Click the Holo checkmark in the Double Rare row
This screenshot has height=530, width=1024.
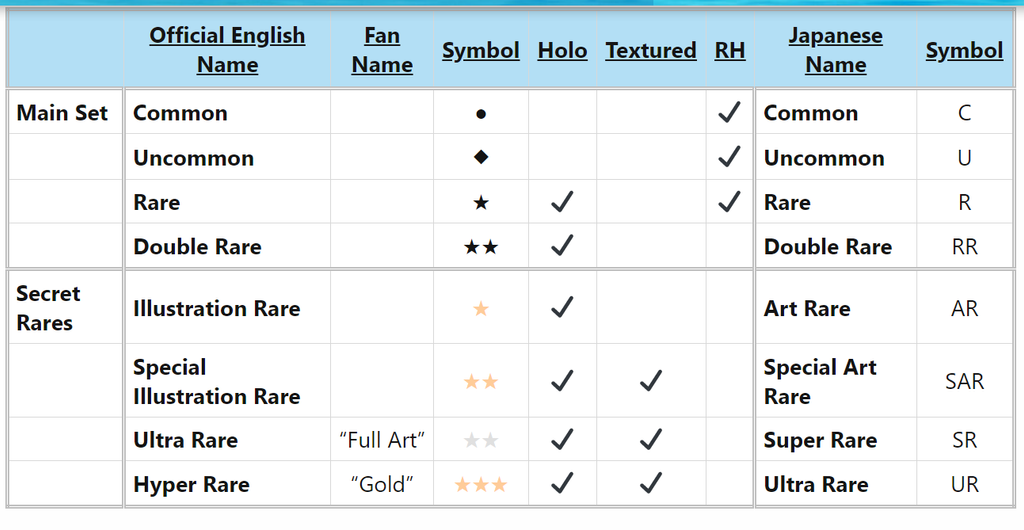point(562,246)
